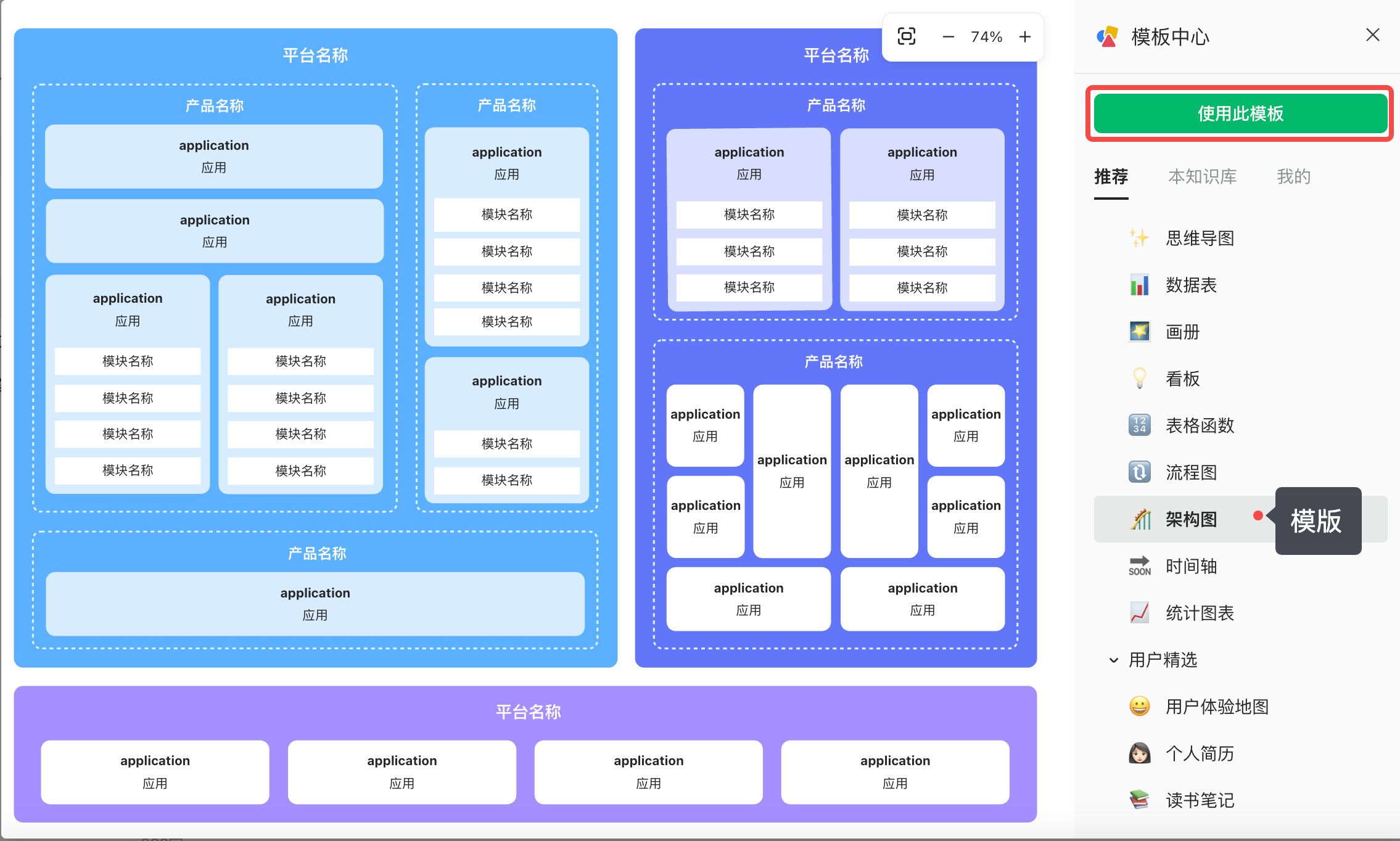The width and height of the screenshot is (1400, 841).
Task: Click the 使用此模板 button
Action: click(x=1240, y=113)
